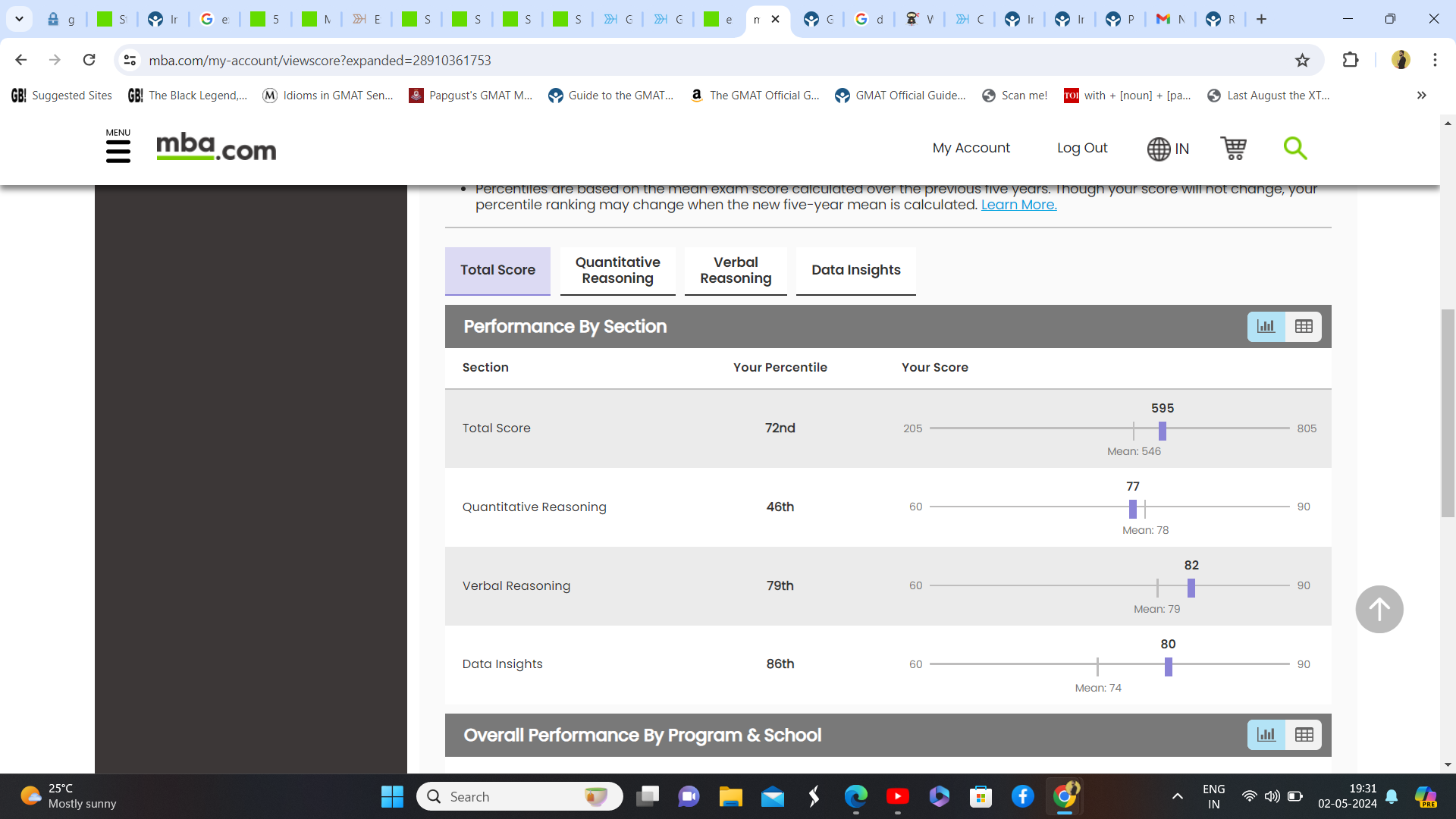Open the Data Insights score tab
Screen dimensions: 1456x819
pos(855,270)
